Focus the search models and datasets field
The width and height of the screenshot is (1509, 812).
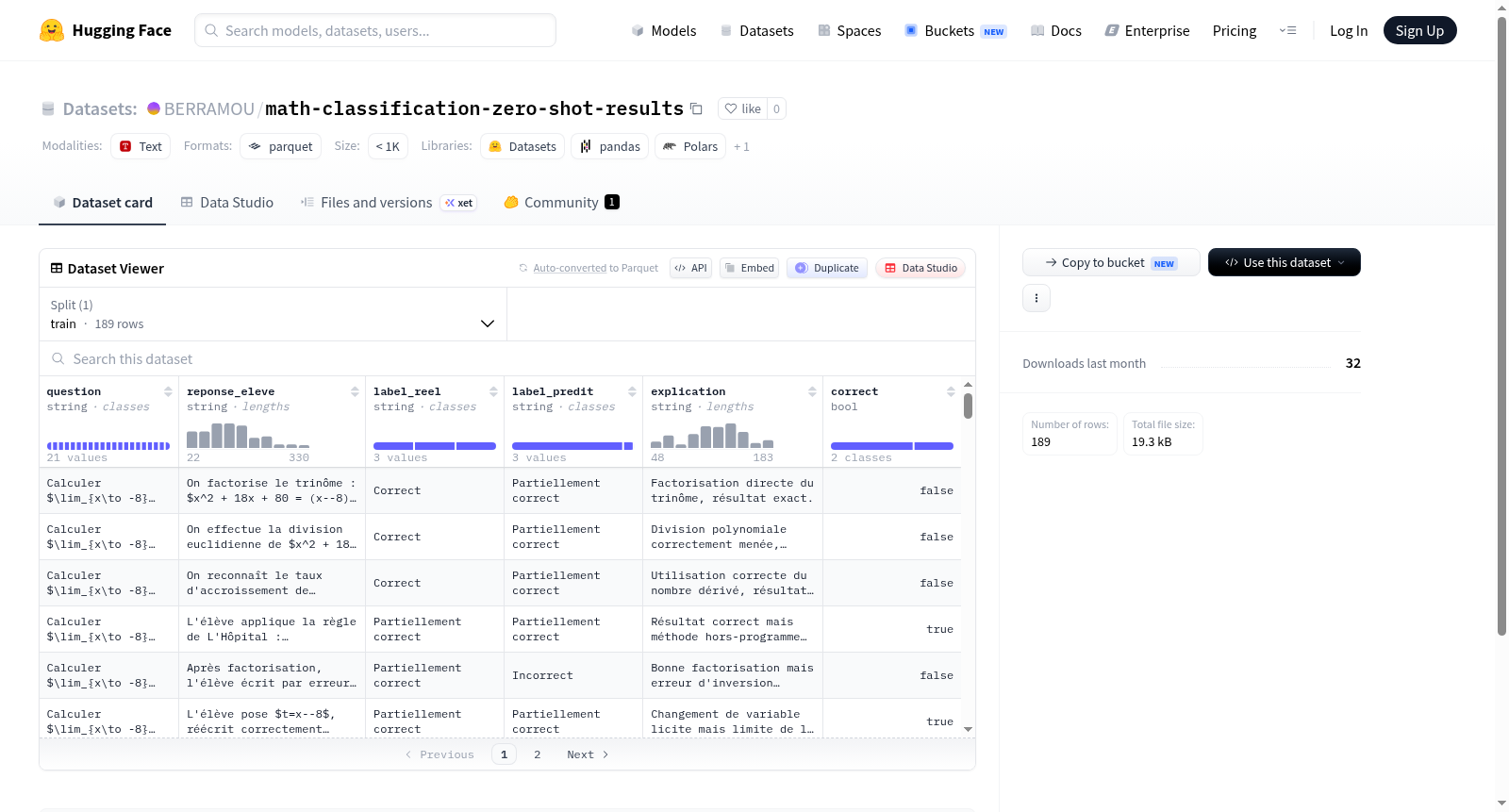(375, 30)
